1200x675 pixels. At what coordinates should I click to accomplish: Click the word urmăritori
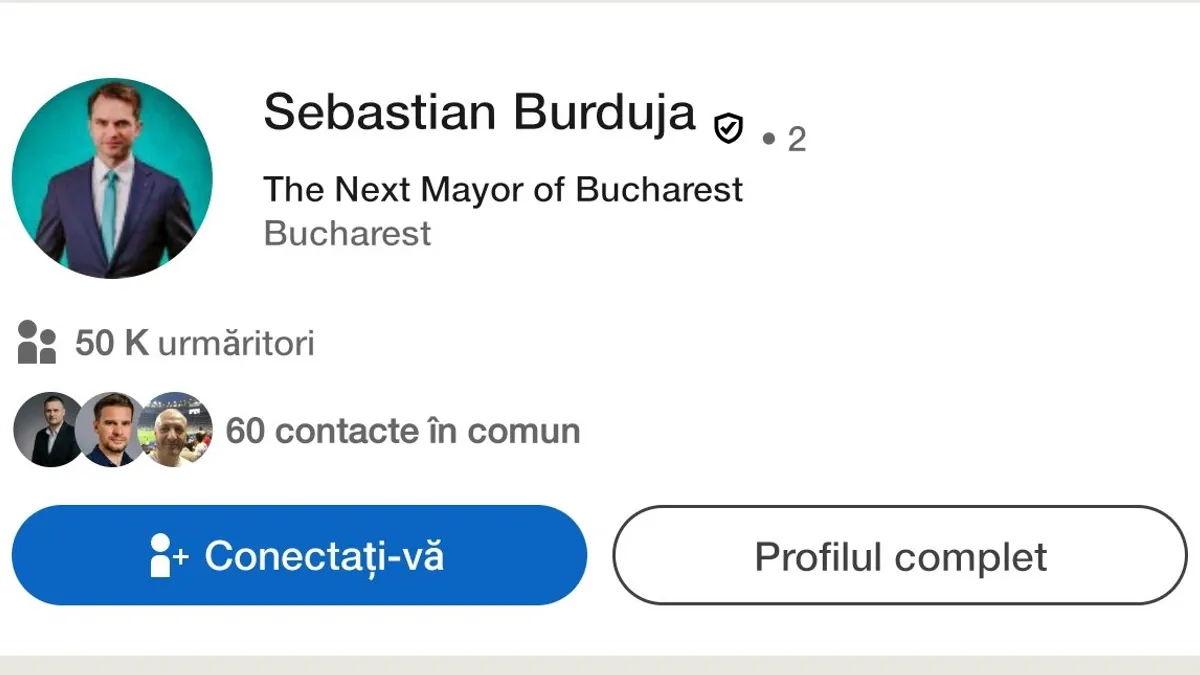(236, 344)
